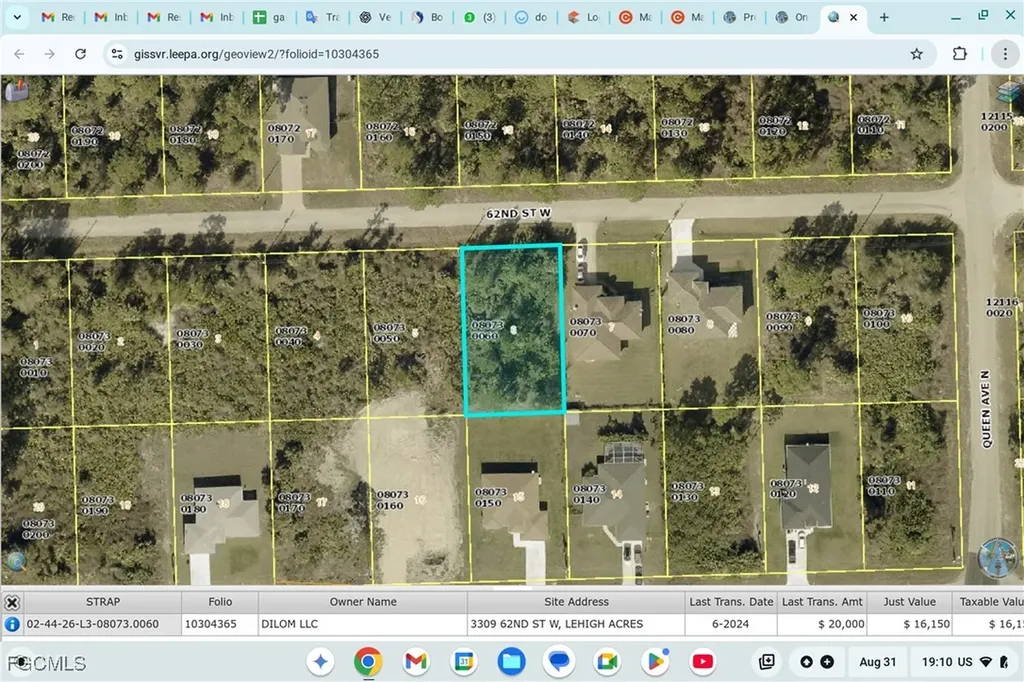Open Gmail from the shelf
Image resolution: width=1024 pixels, height=682 pixels.
pos(415,661)
